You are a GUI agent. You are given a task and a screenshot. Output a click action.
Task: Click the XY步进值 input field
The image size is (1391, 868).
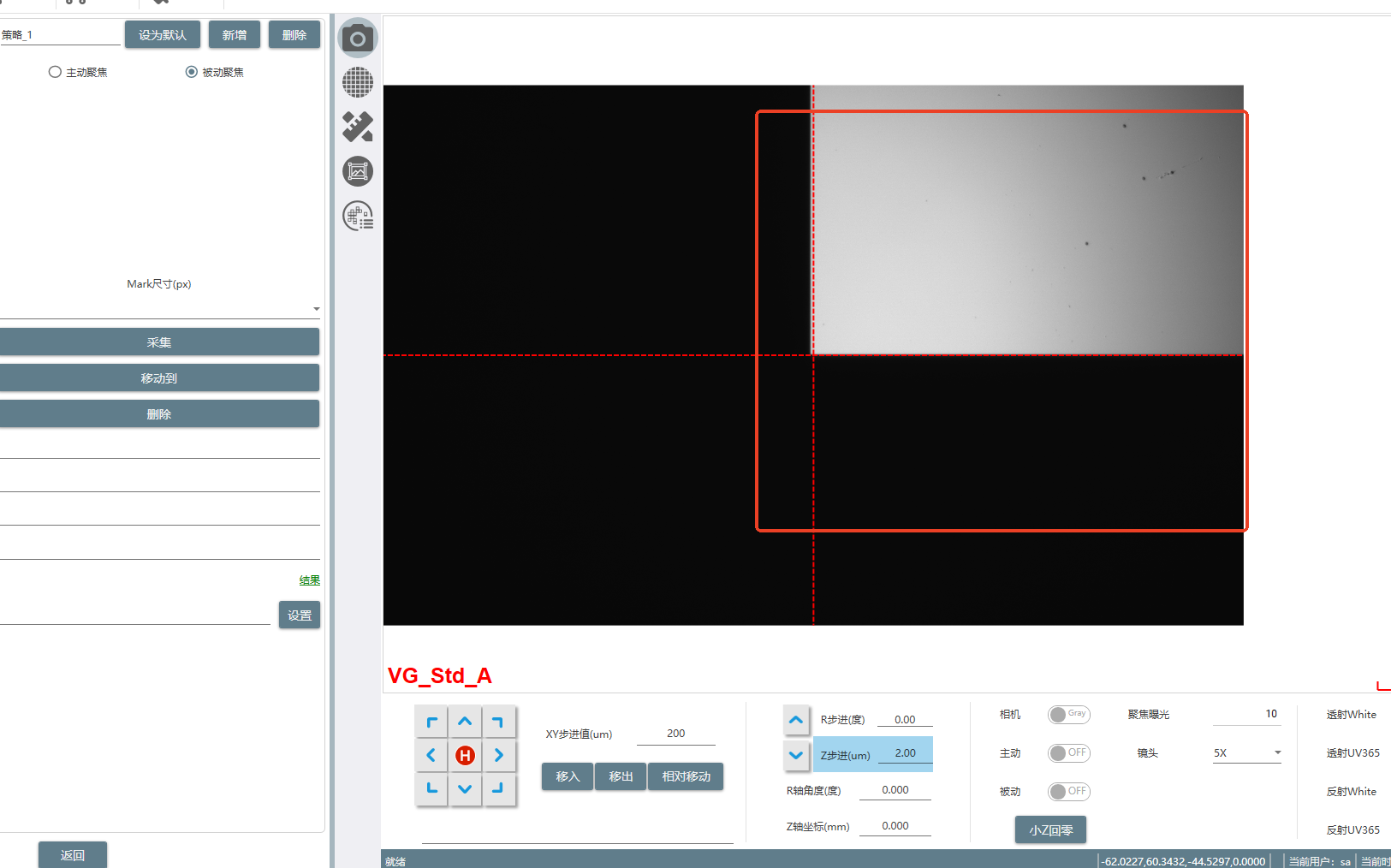tap(676, 734)
